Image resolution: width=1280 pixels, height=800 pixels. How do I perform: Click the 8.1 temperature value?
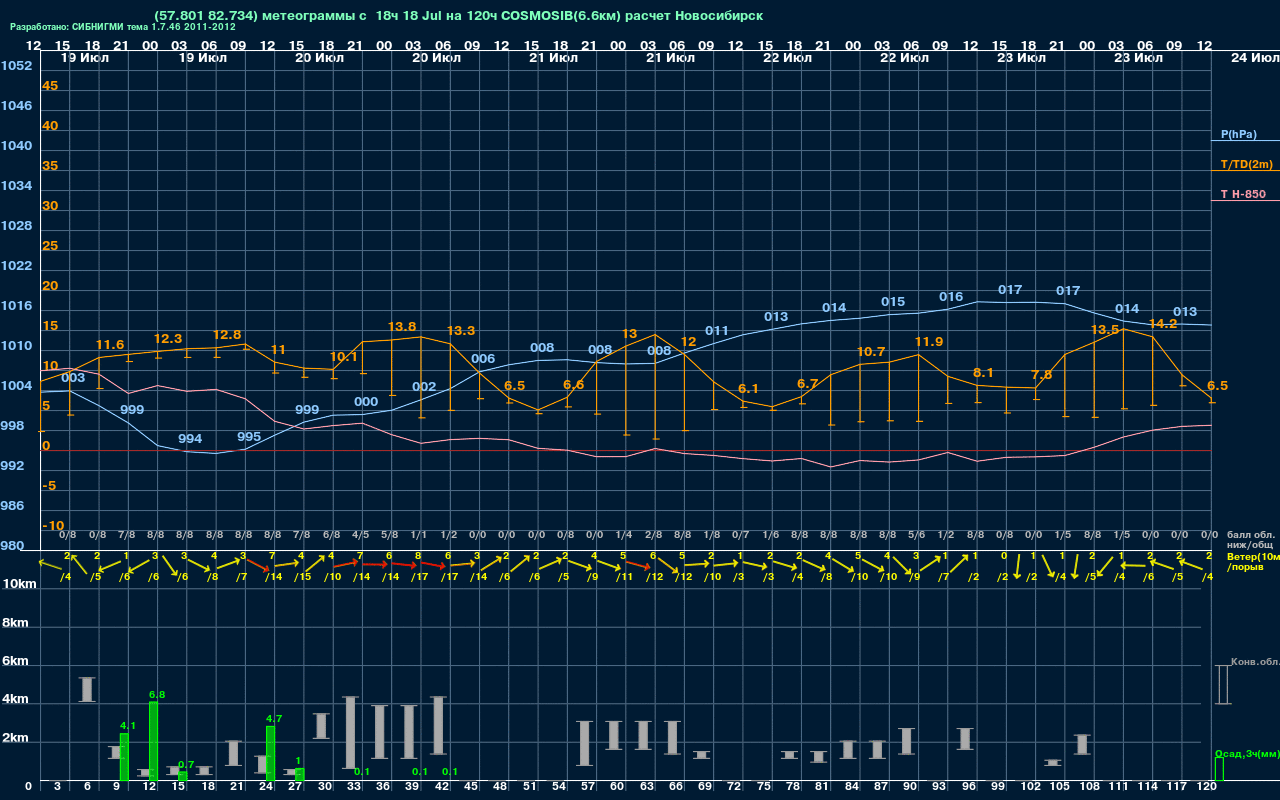pyautogui.click(x=984, y=373)
